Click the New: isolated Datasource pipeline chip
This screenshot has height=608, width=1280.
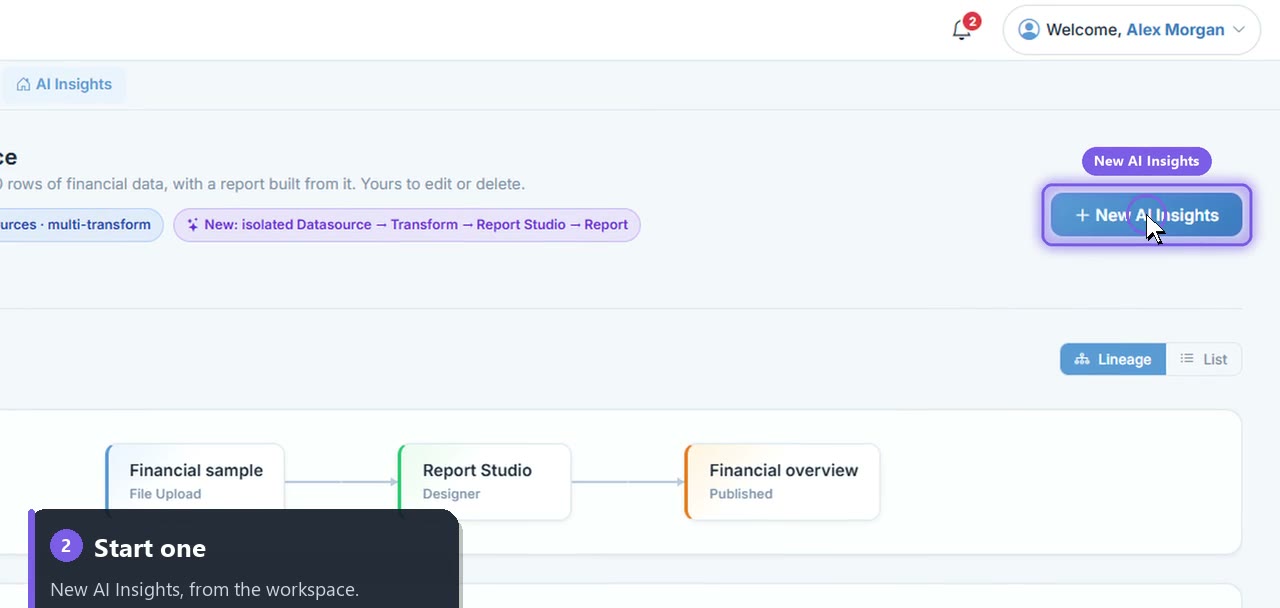click(x=407, y=225)
